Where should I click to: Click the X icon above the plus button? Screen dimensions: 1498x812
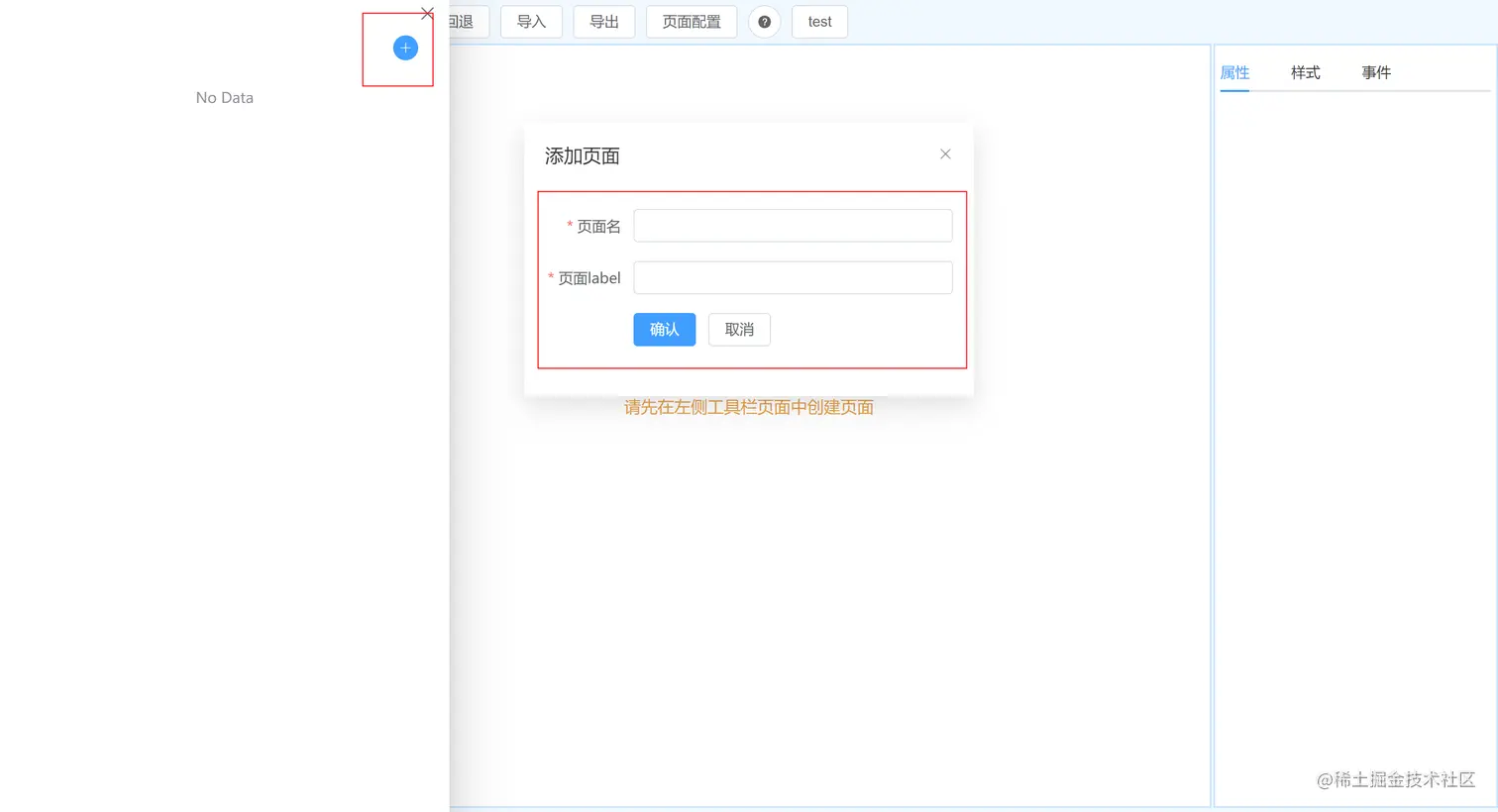click(x=427, y=13)
